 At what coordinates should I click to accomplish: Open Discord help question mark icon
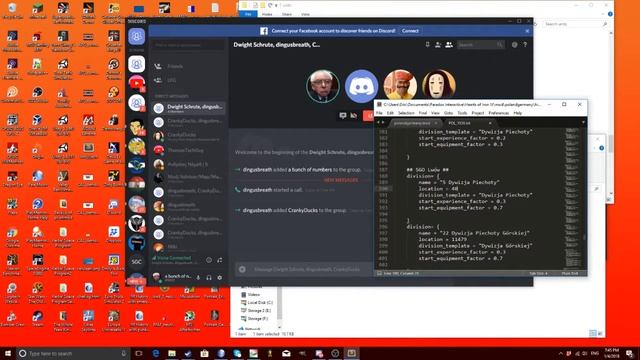(x=525, y=44)
